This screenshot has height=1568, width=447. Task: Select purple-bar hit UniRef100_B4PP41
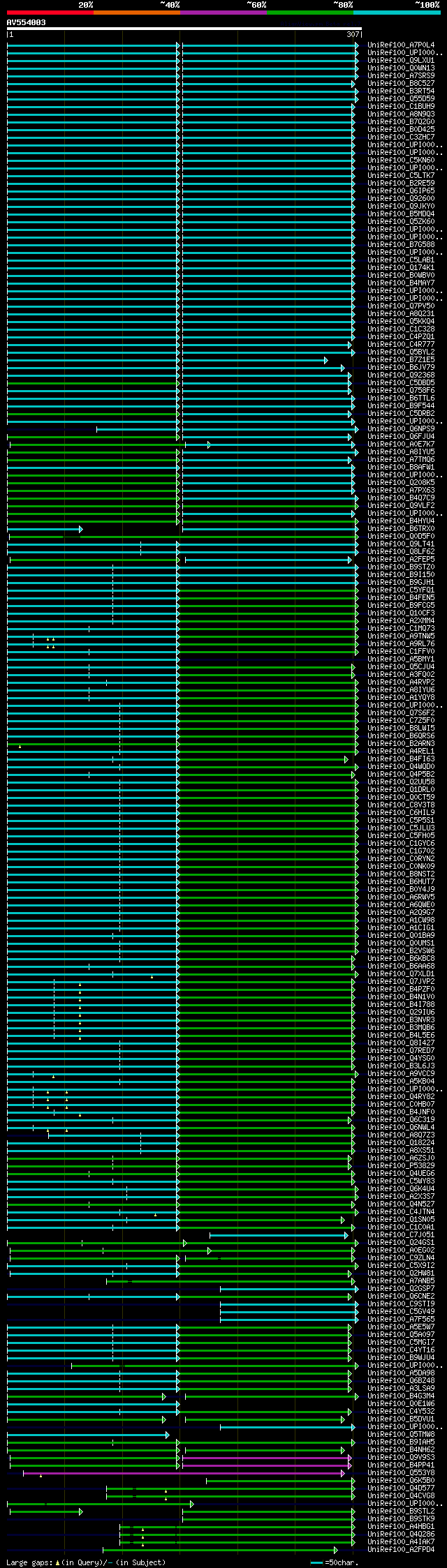point(401,1465)
